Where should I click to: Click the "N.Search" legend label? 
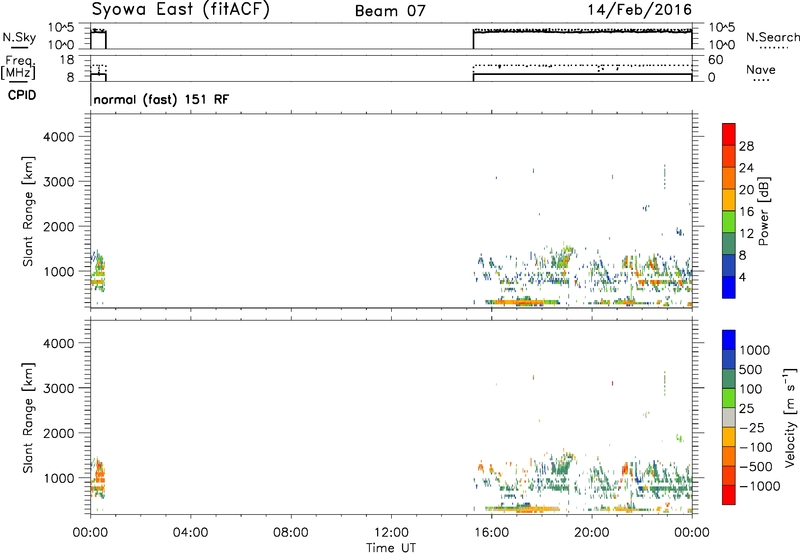coord(772,37)
